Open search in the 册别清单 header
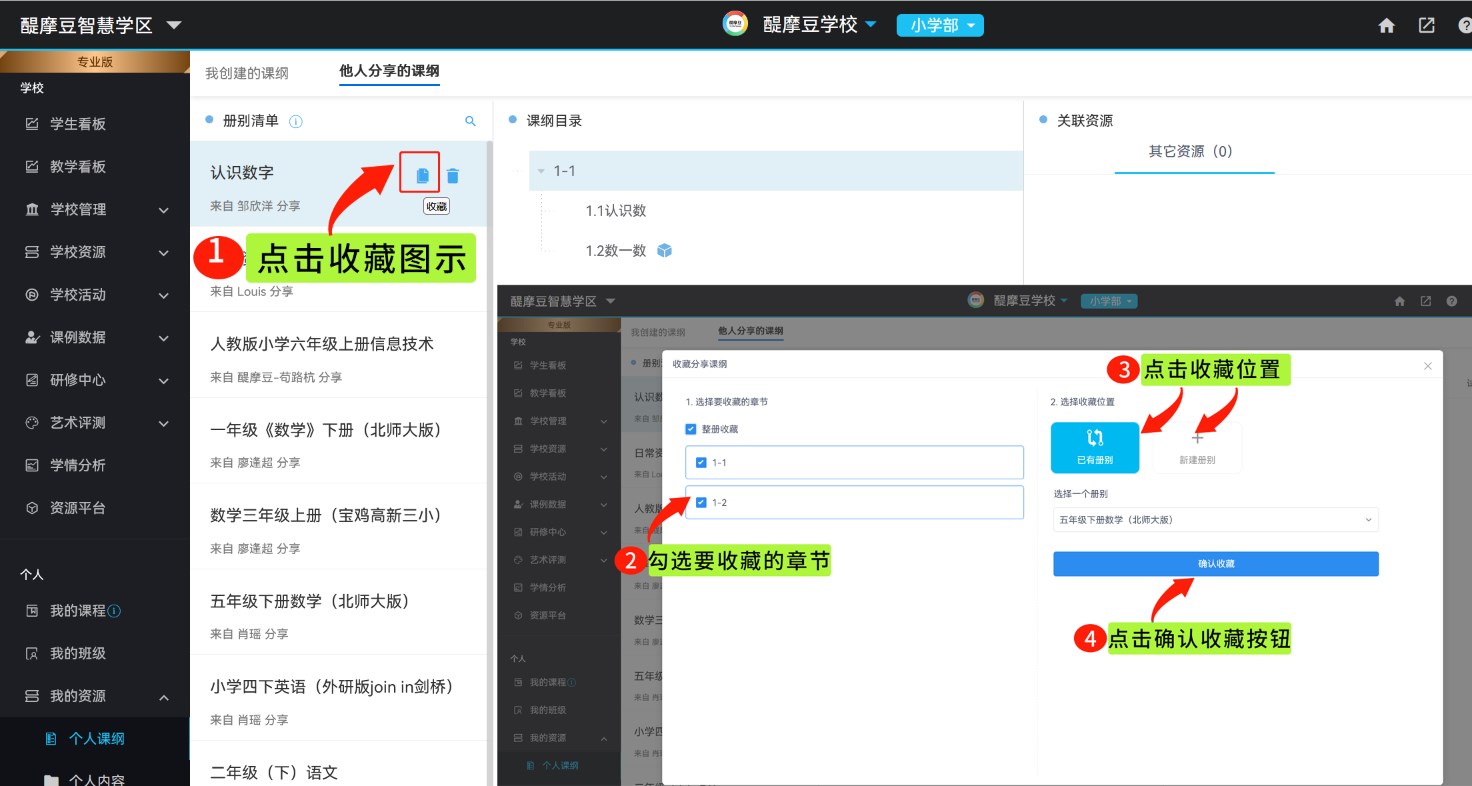 pos(471,121)
